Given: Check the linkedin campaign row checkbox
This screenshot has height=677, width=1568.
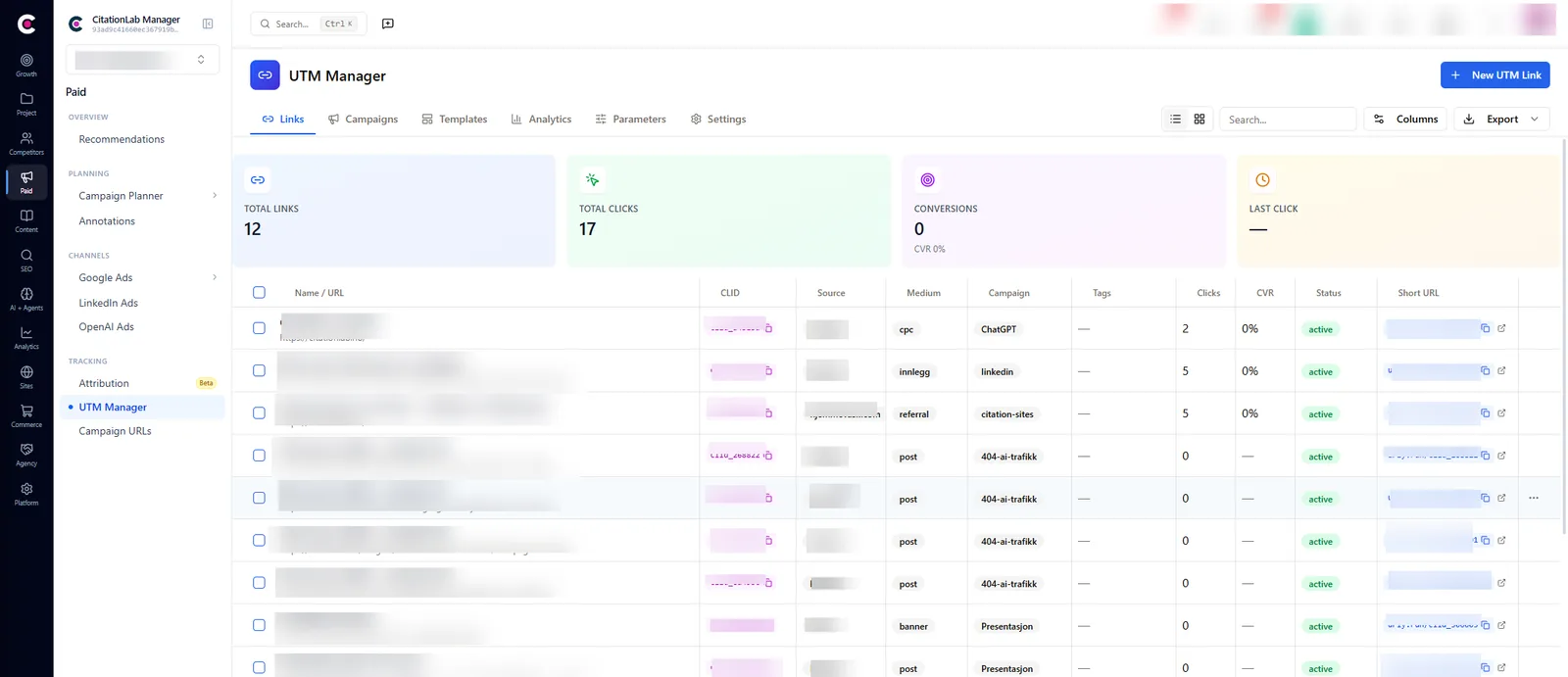Looking at the screenshot, I should (259, 370).
